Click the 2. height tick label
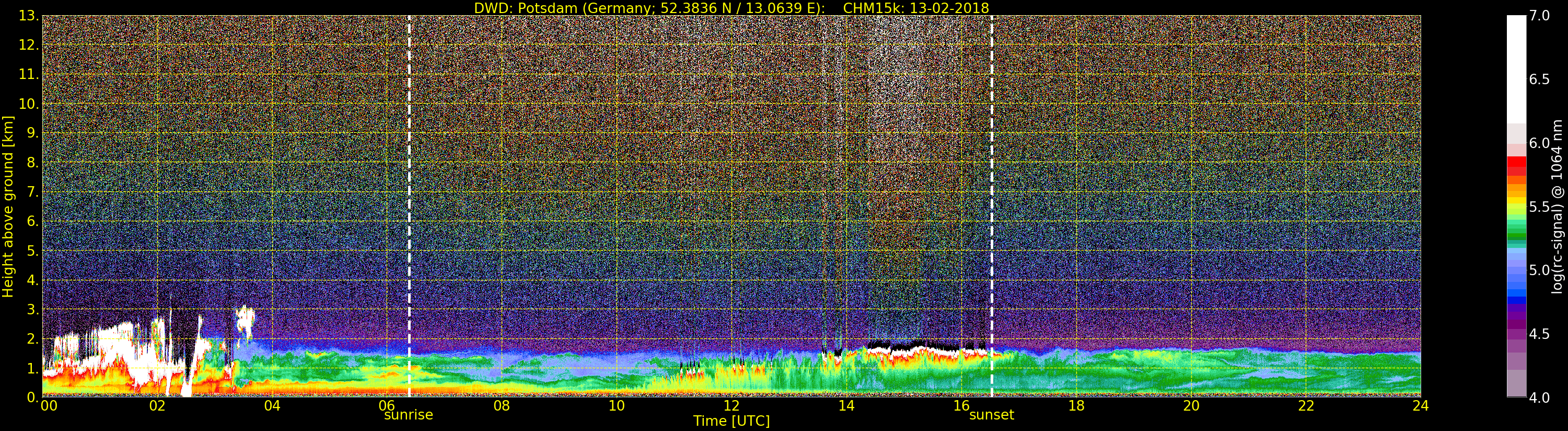This screenshot has width=1568, height=431. (x=32, y=339)
